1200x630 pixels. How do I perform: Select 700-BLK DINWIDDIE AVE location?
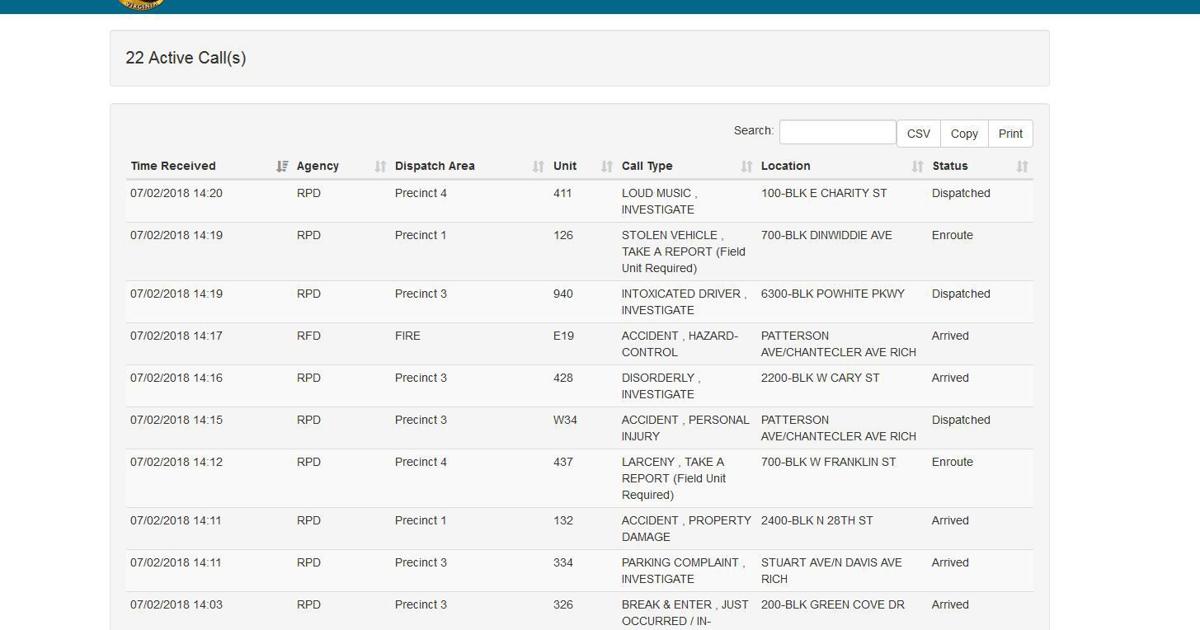pyautogui.click(x=827, y=235)
